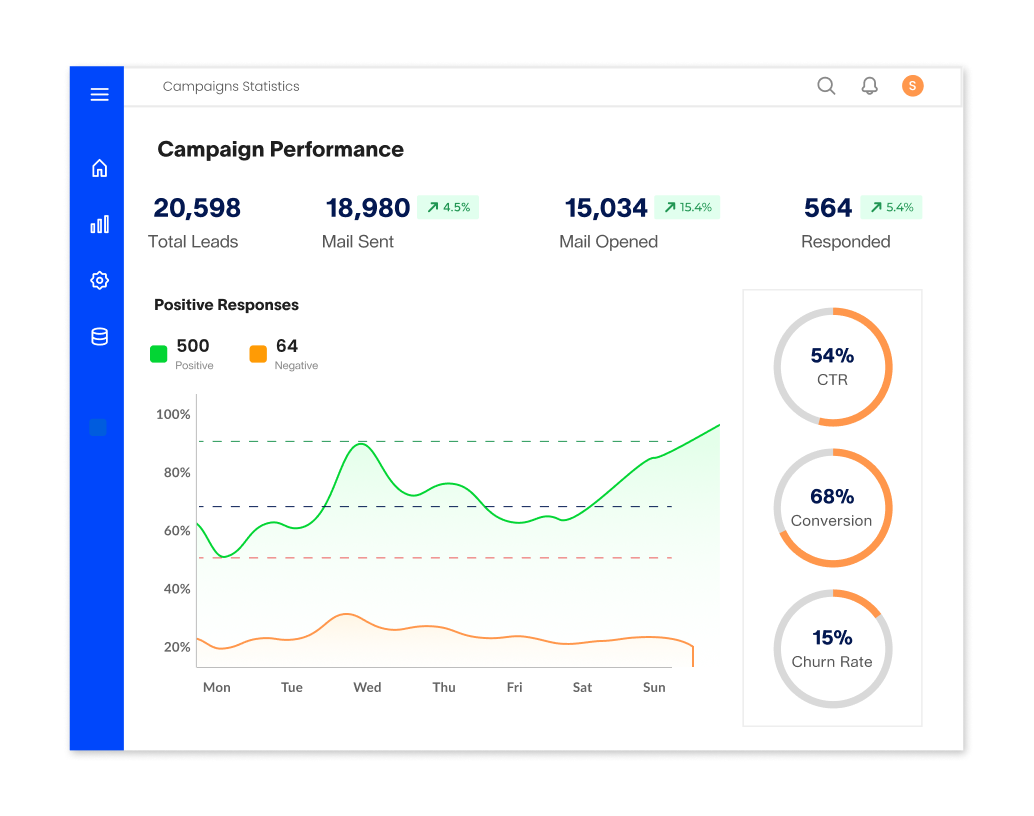Click the green line peak above Wed
This screenshot has width=1034, height=816.
361,445
